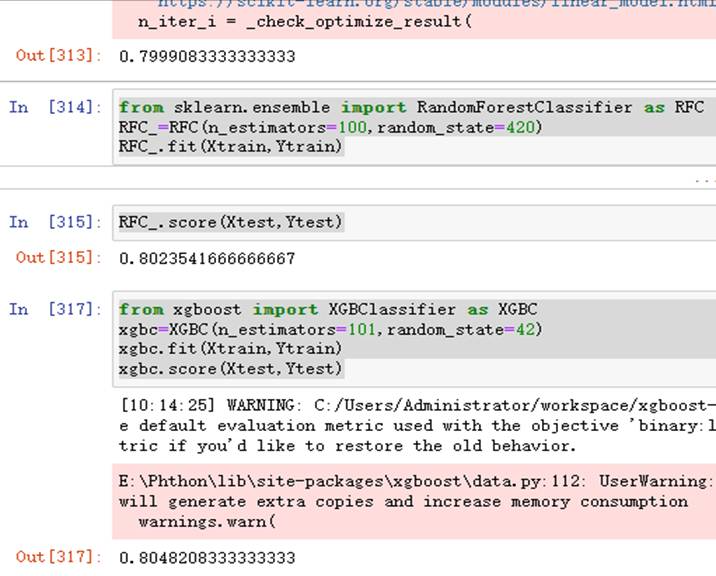Click the line RFC_.fit(Xtrain,Ytrain)
This screenshot has width=716, height=576.
[231, 147]
